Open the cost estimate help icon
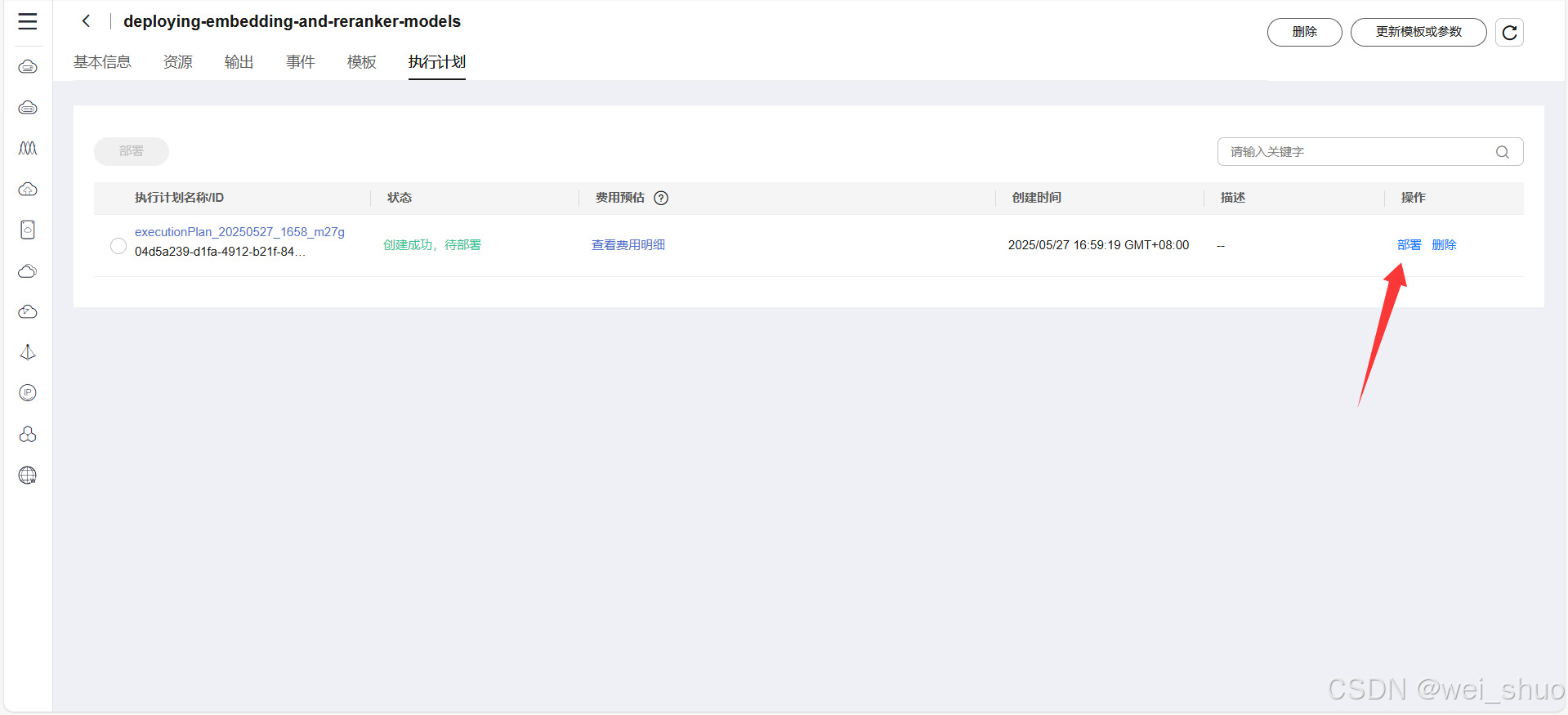 (661, 198)
